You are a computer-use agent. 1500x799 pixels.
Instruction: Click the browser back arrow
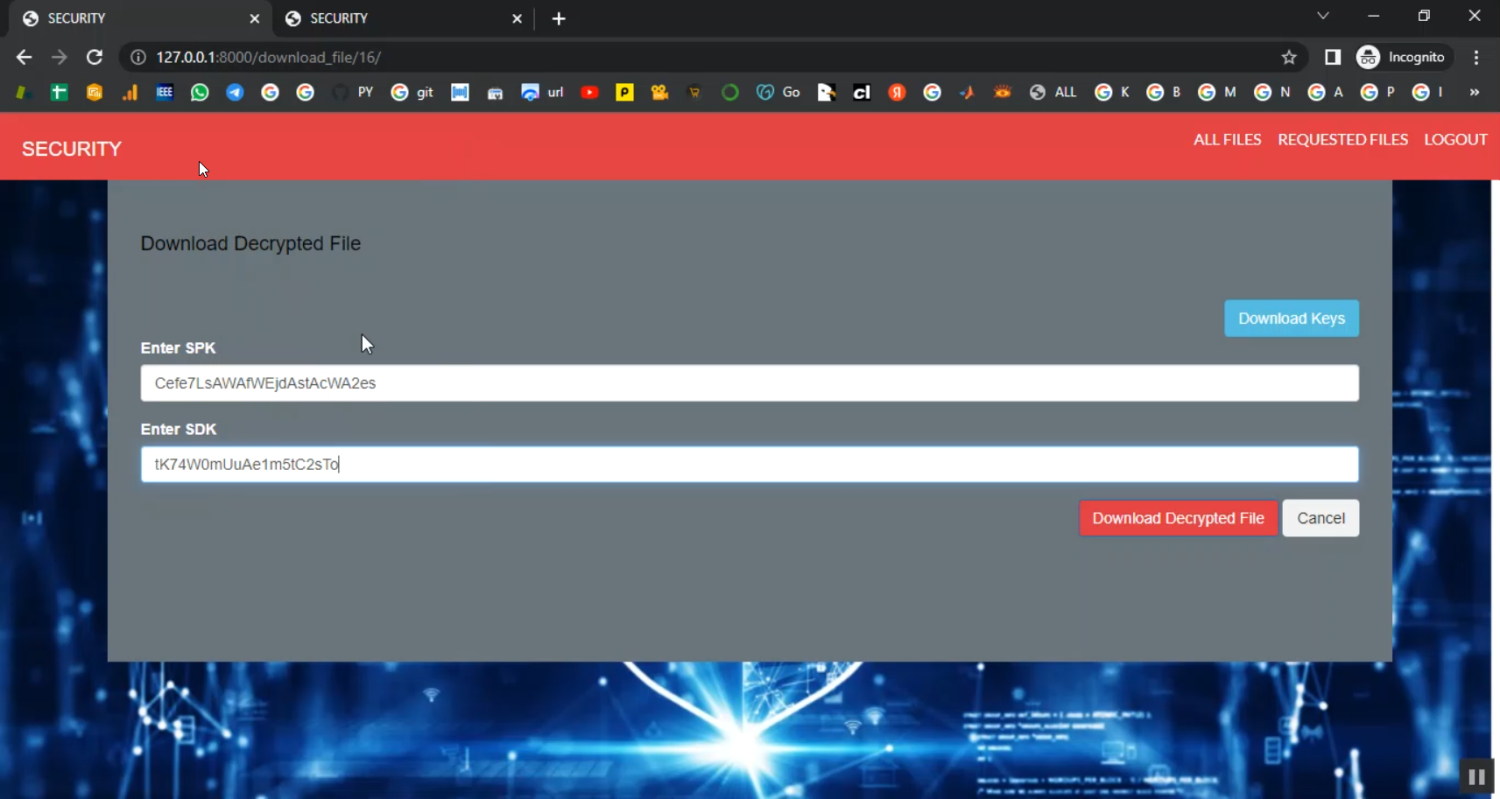[24, 57]
